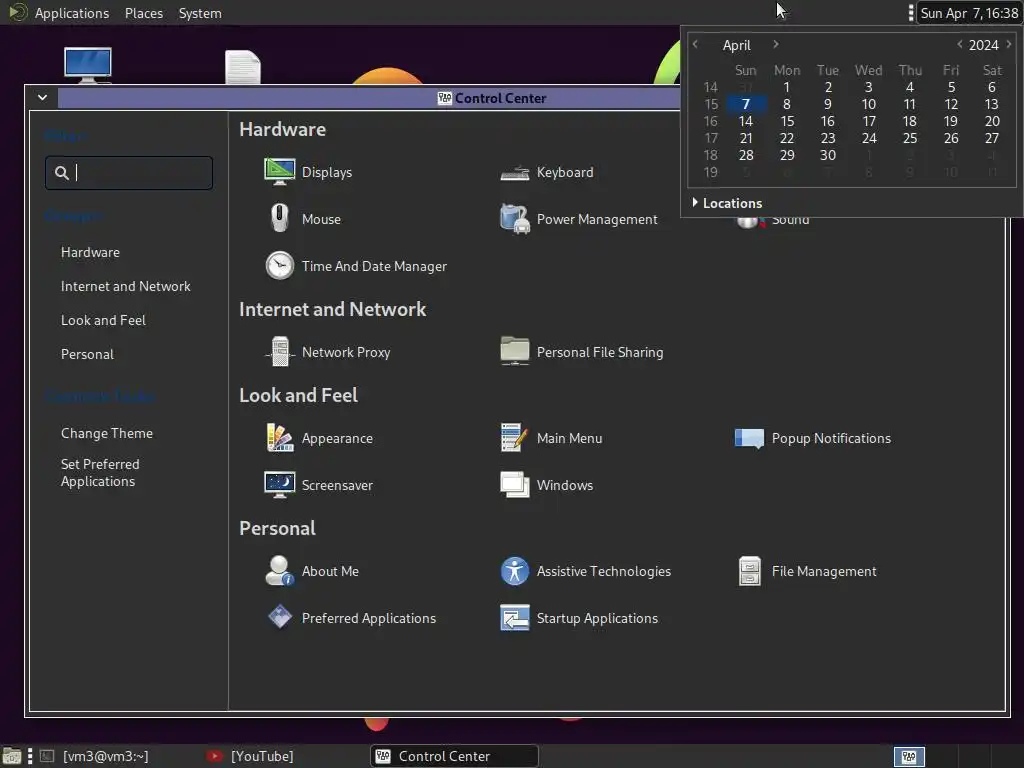Open the Appearance preferences icon
Viewport: 1024px width, 768px height.
(x=280, y=438)
